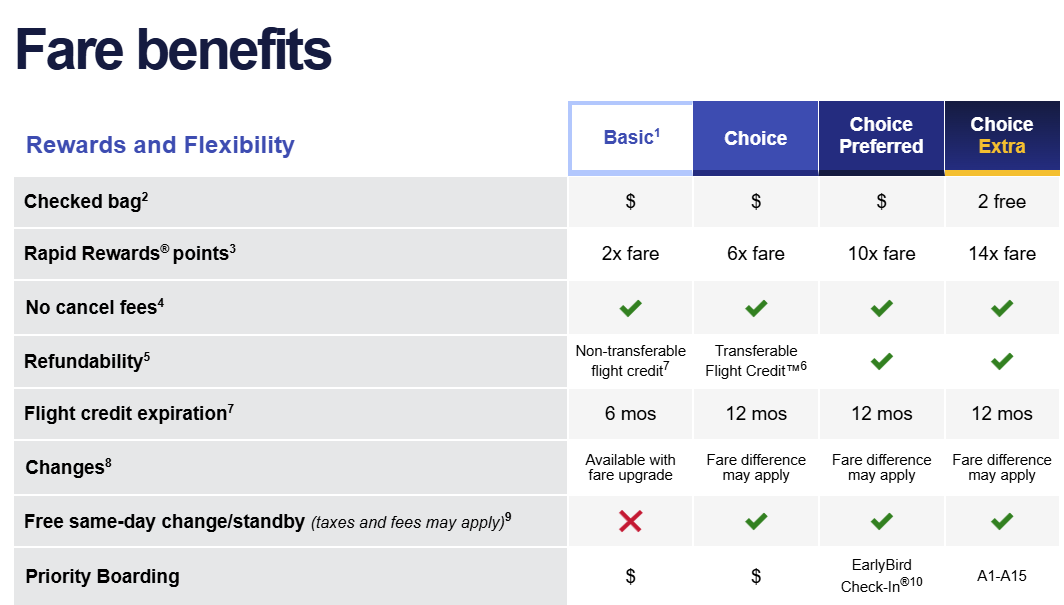
Task: Click Choice Preferred's same-day change checkmark
Action: (881, 521)
